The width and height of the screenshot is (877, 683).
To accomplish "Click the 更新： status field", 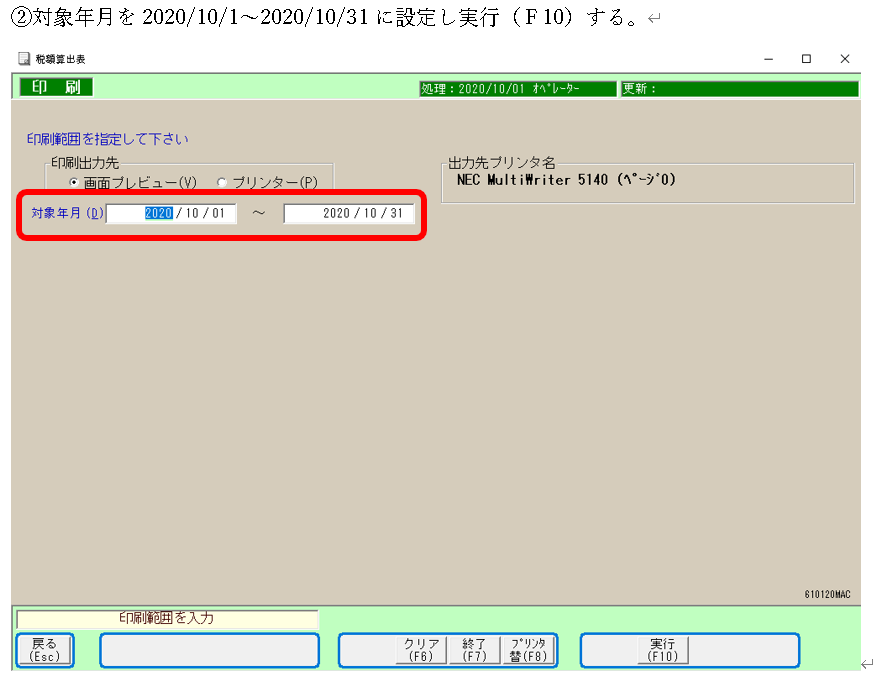I will click(740, 89).
